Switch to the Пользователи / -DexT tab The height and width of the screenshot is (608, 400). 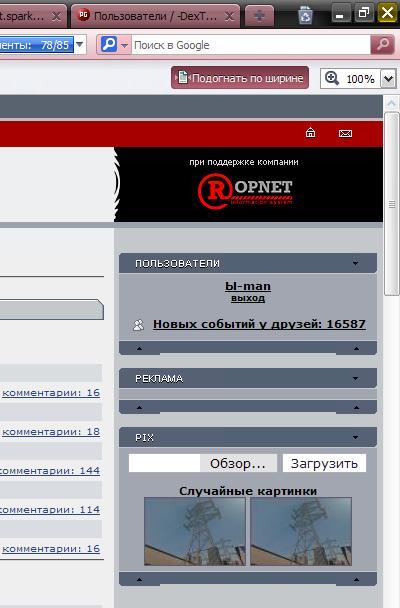click(x=155, y=16)
